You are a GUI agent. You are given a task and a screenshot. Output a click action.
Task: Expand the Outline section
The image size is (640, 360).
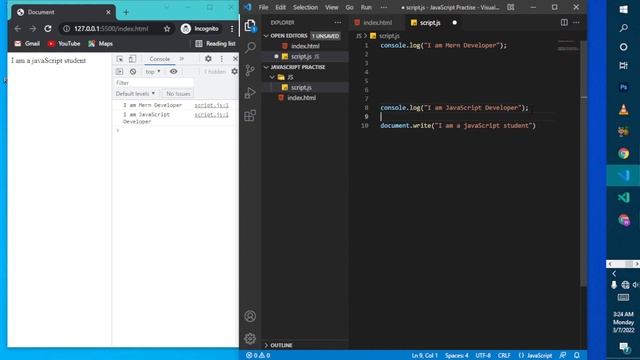[x=266, y=345]
